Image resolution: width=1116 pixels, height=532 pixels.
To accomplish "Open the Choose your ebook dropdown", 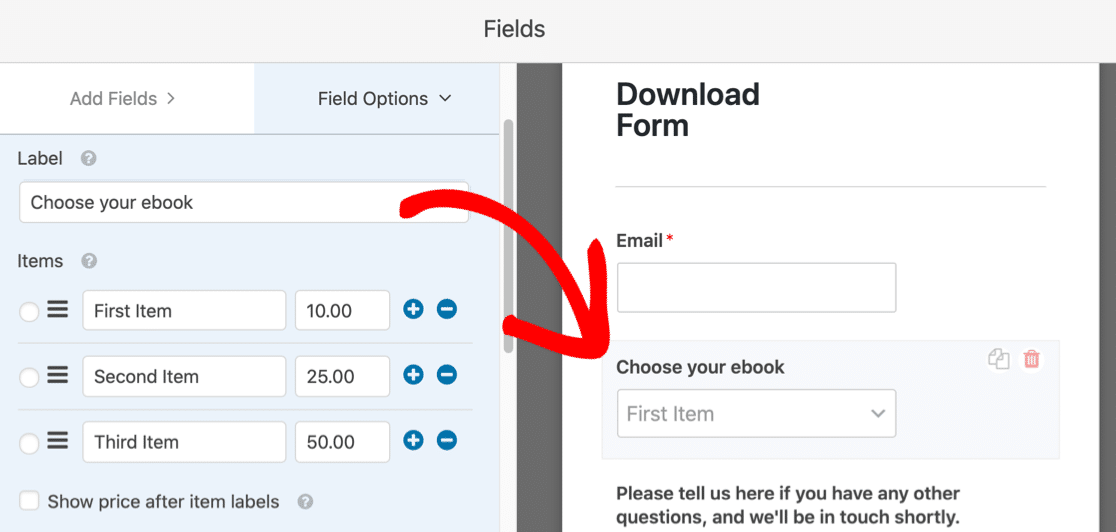I will point(756,414).
